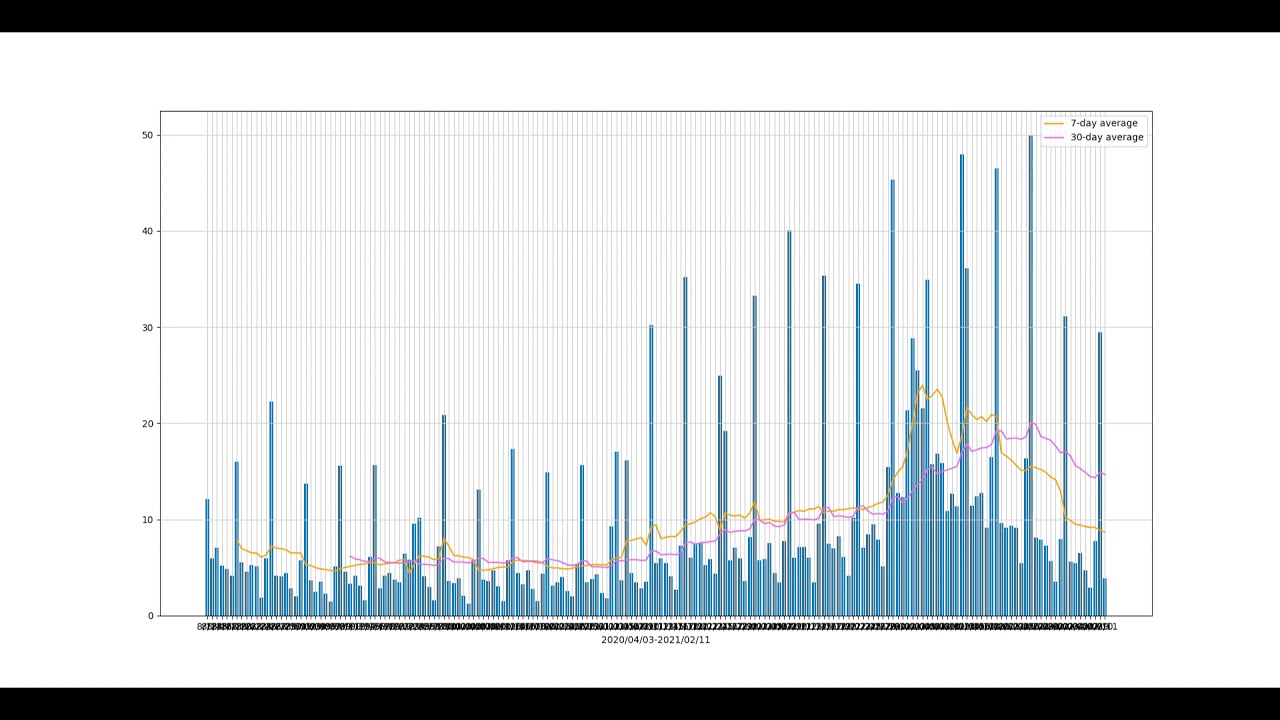Select the '7-day average' legend text
This screenshot has height=720, width=1280.
point(1104,123)
